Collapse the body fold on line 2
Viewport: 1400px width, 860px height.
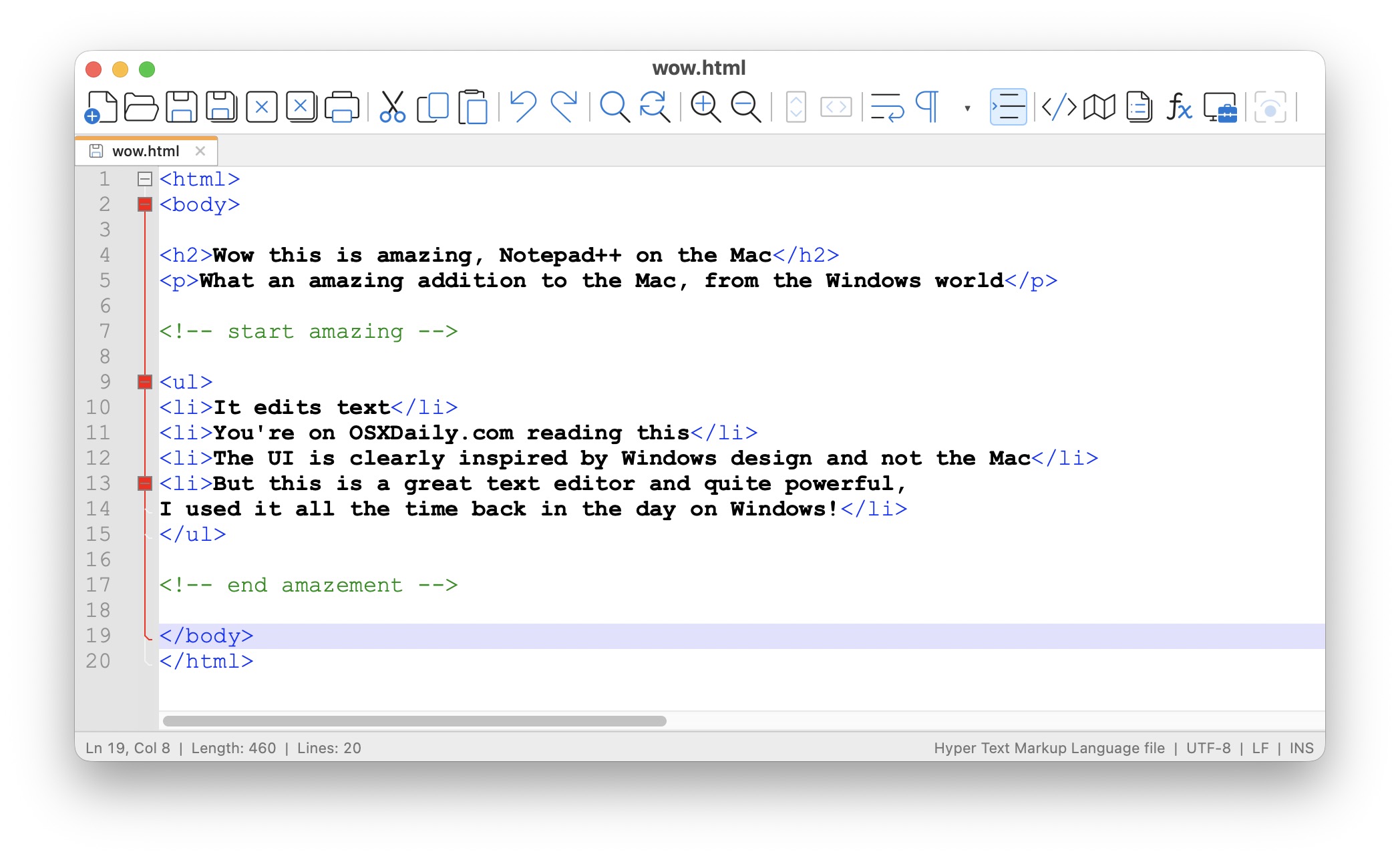pyautogui.click(x=144, y=204)
